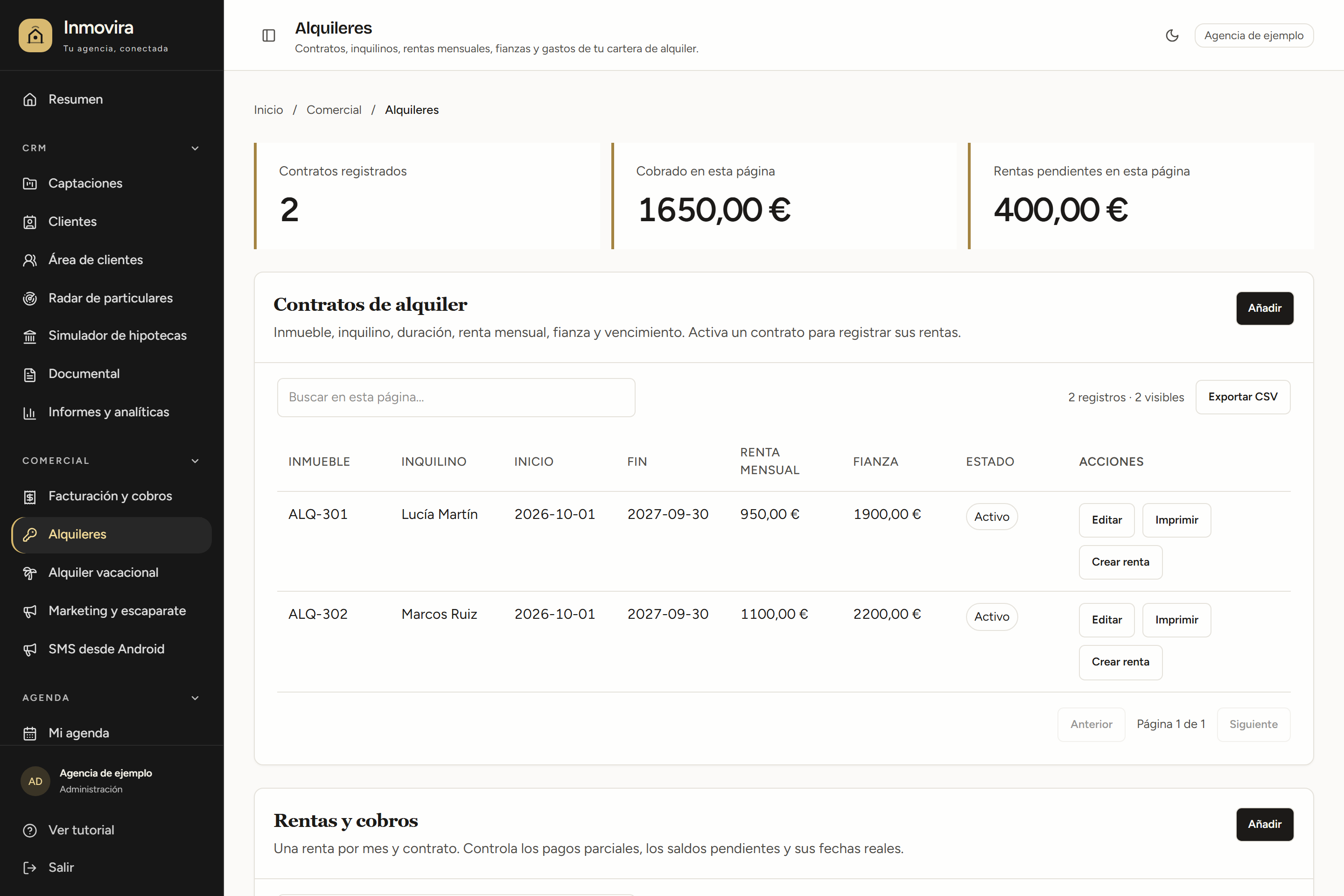
Task: Open Facturación y cobros page
Action: pos(112,497)
